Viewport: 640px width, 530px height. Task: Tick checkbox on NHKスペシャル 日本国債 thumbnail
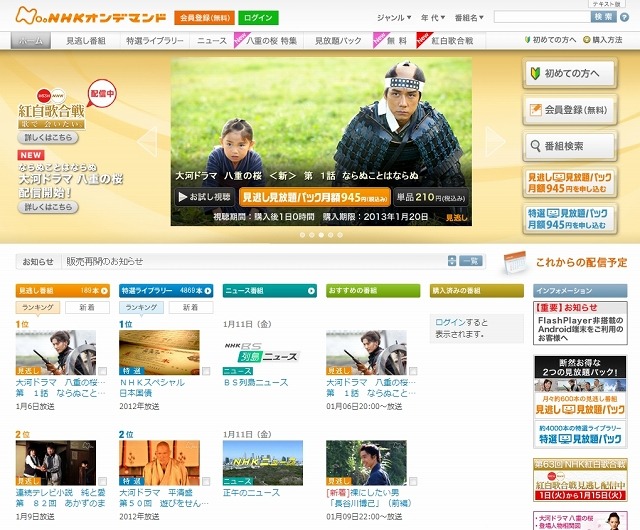(206, 371)
